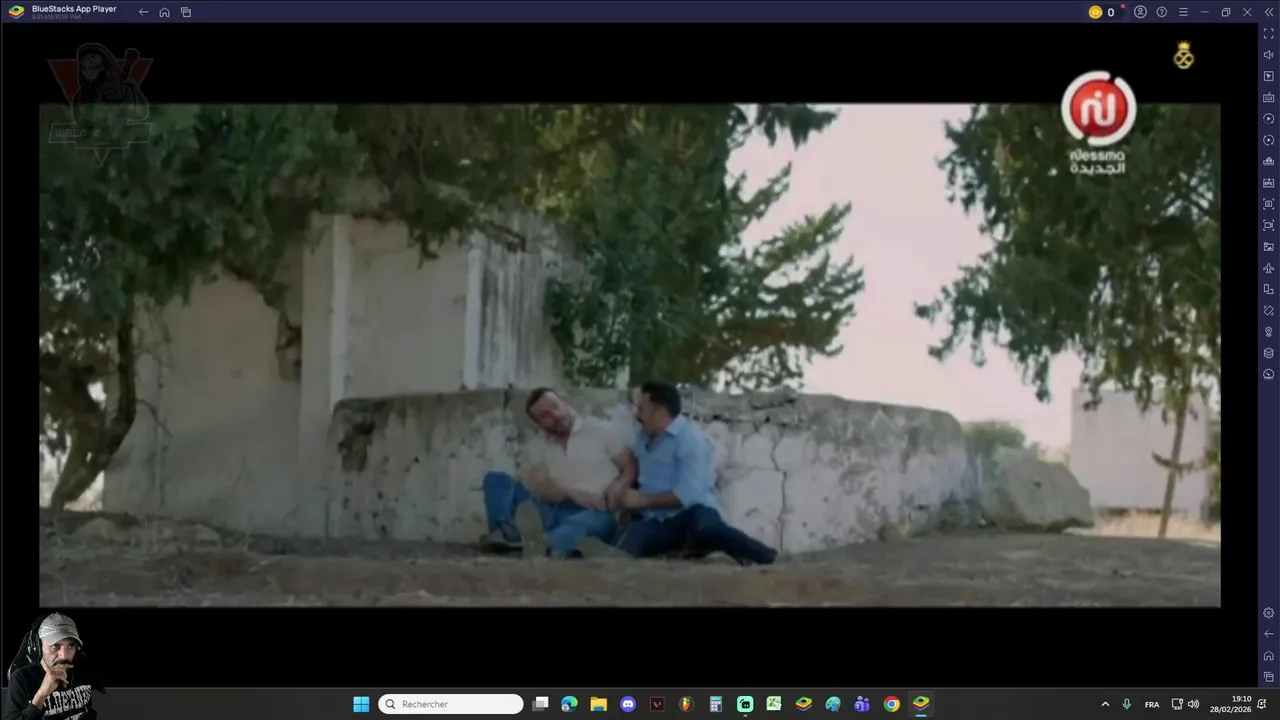Open Microsoft Teams taskbar icon
1280x720 pixels.
pos(862,704)
